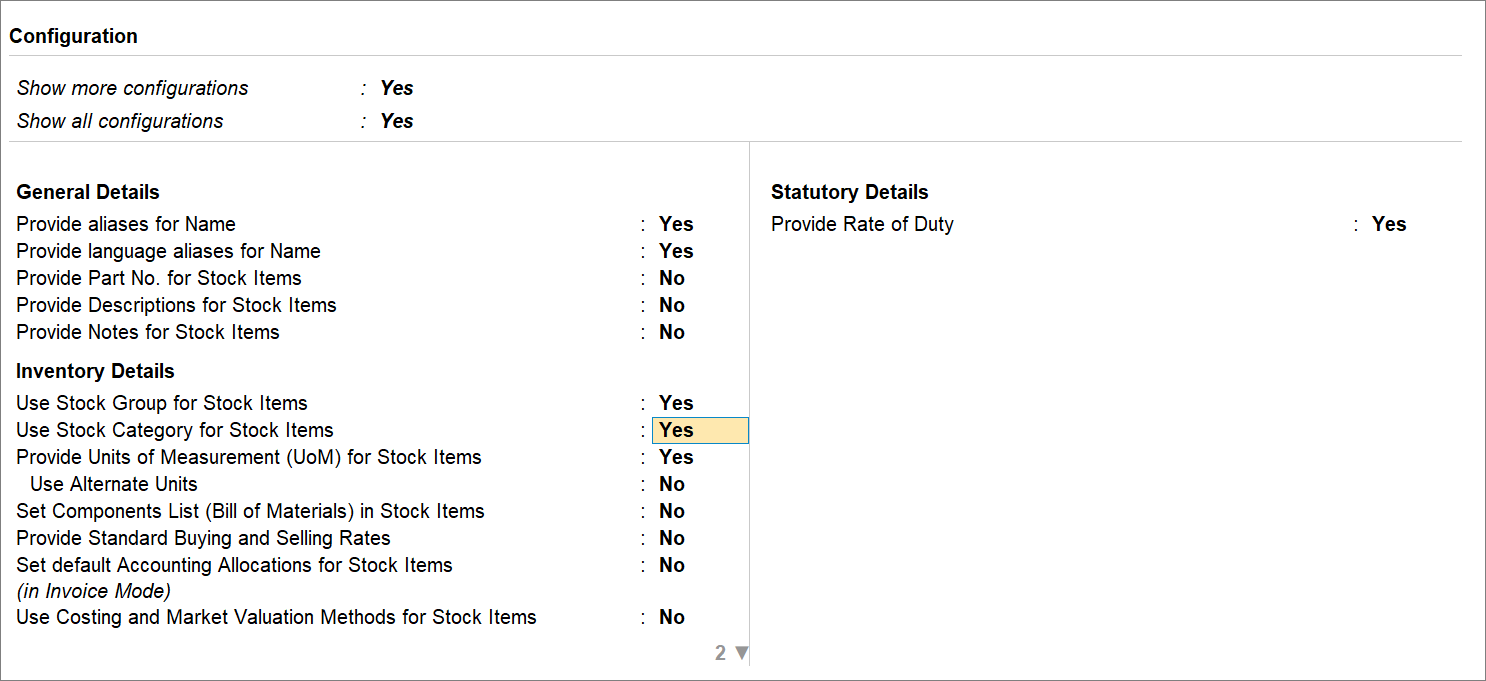The image size is (1486, 681).
Task: Toggle Use Alternate Units value
Action: pyautogui.click(x=672, y=484)
